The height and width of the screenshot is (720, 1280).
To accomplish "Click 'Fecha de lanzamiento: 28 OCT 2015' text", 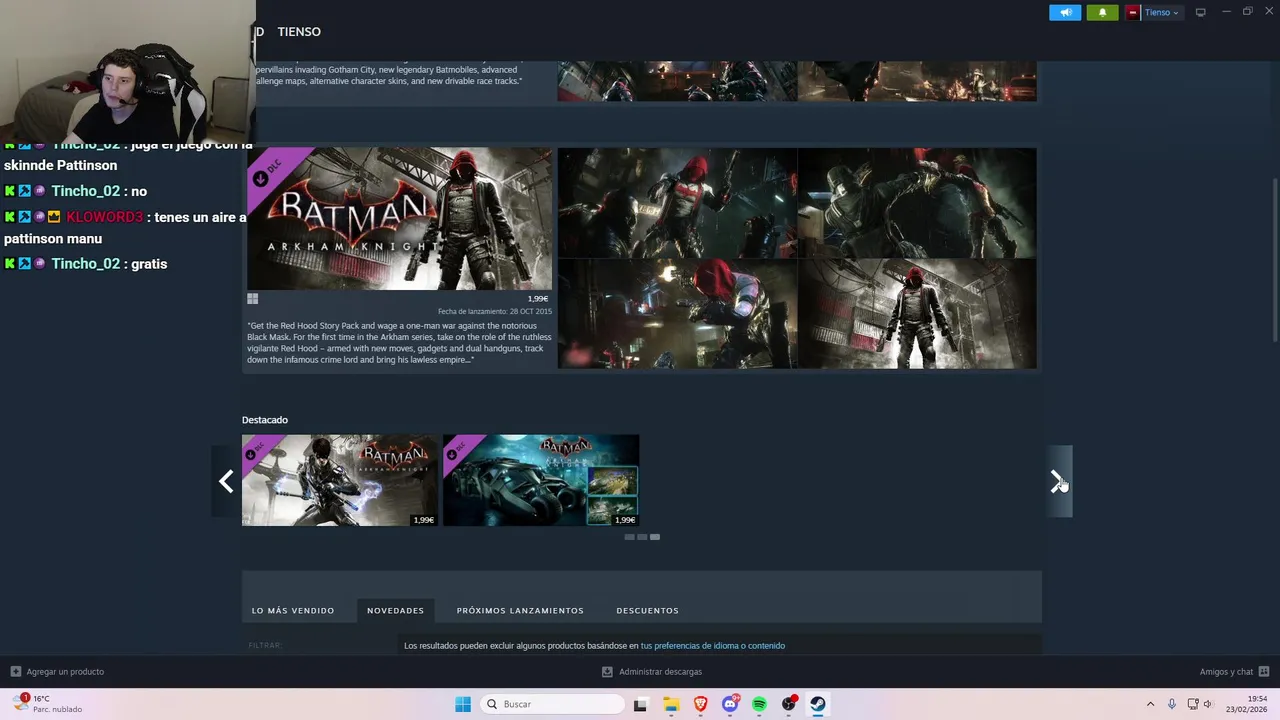I will coord(494,311).
